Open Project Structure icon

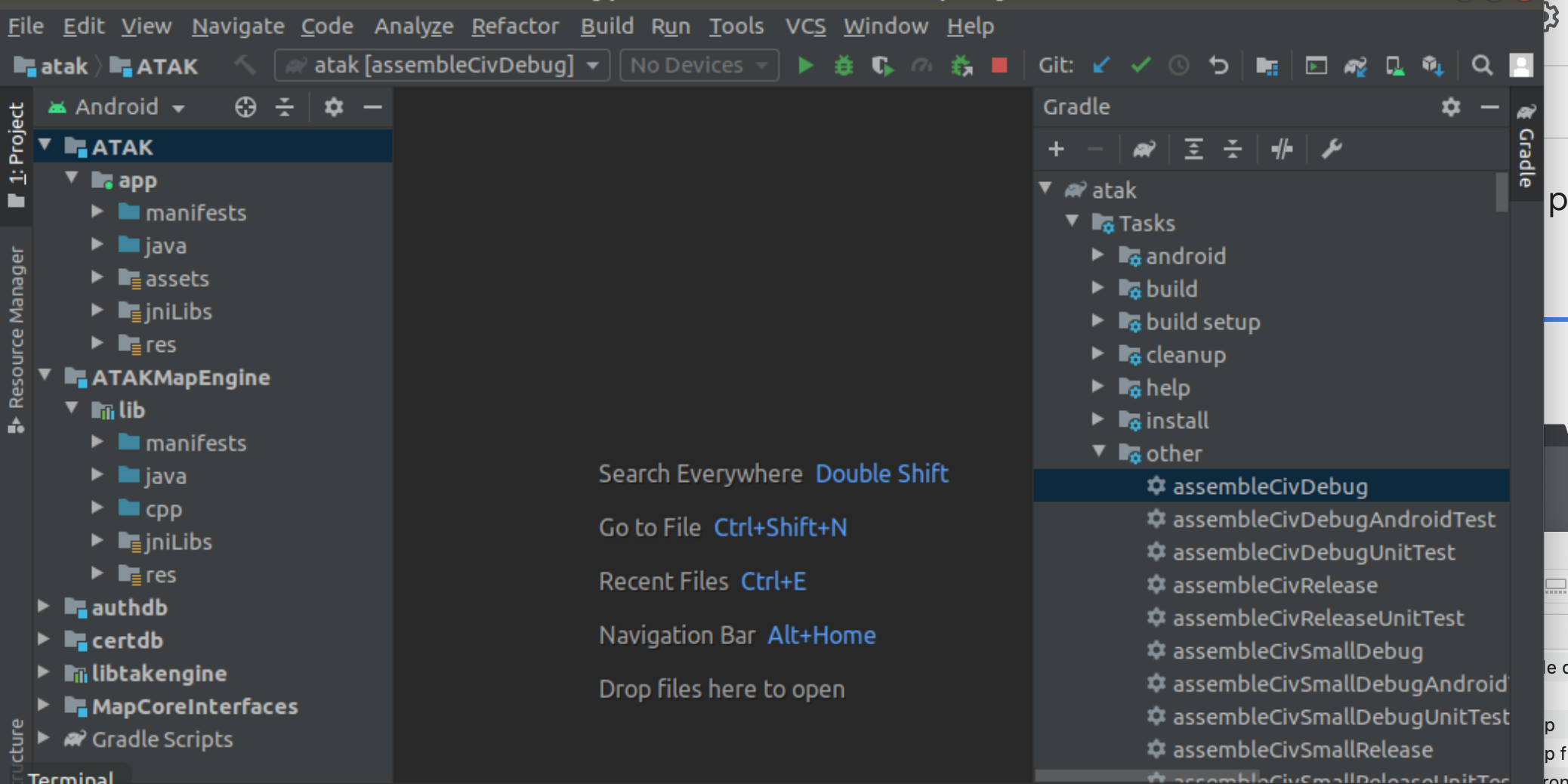point(1267,66)
